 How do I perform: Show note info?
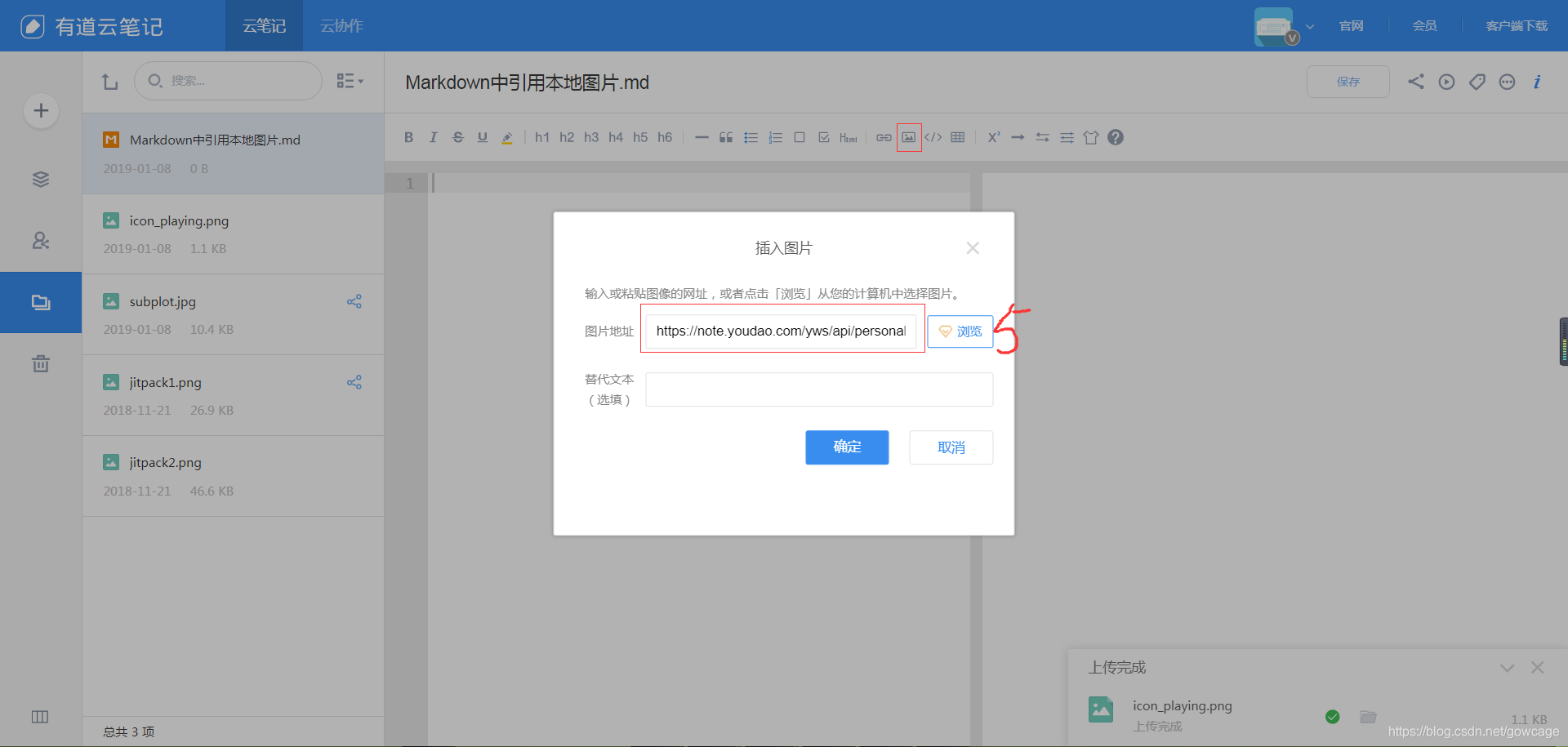coord(1537,82)
